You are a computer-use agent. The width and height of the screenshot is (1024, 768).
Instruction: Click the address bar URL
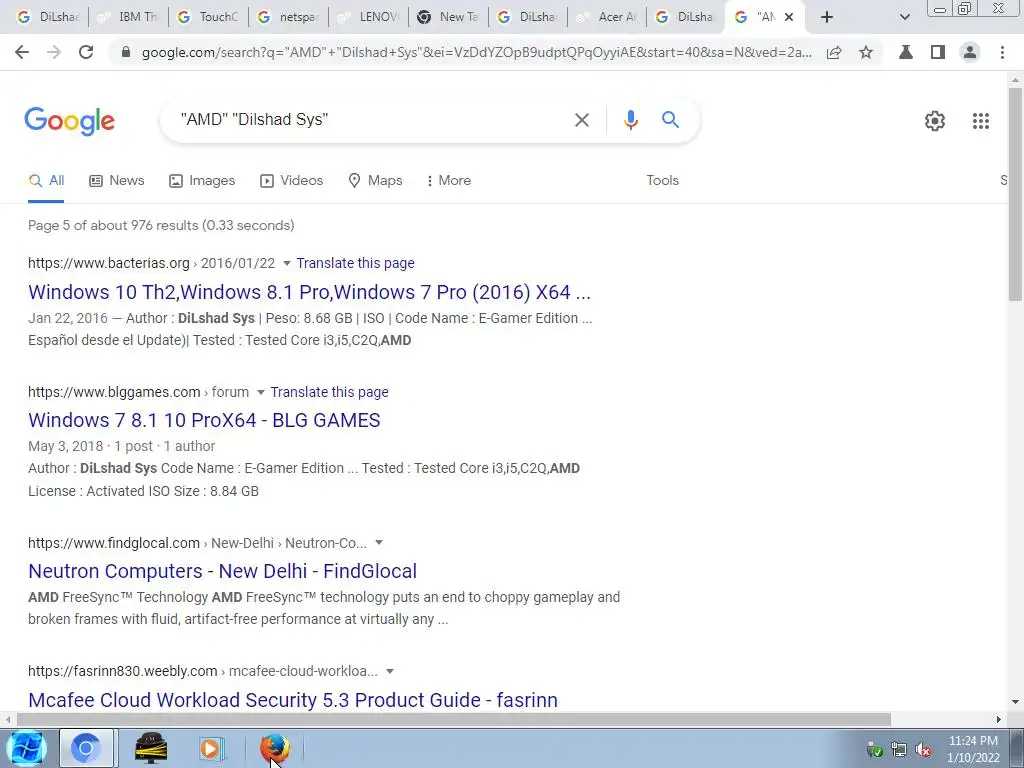click(476, 52)
